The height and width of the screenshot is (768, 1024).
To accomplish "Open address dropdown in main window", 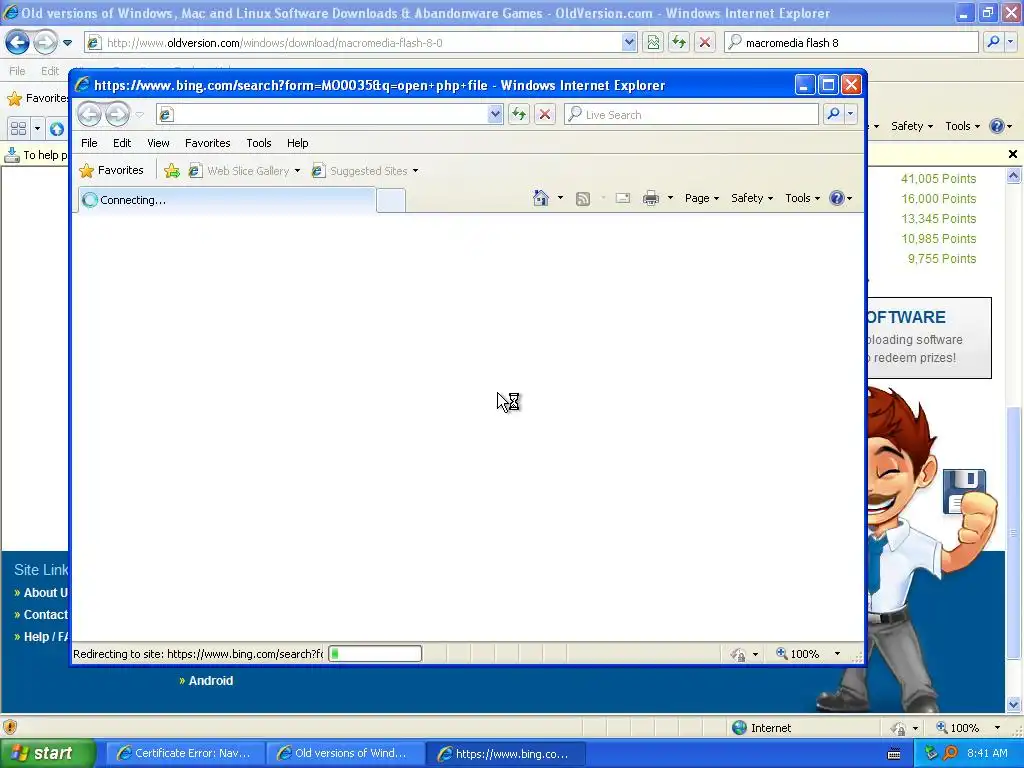I will (629, 42).
